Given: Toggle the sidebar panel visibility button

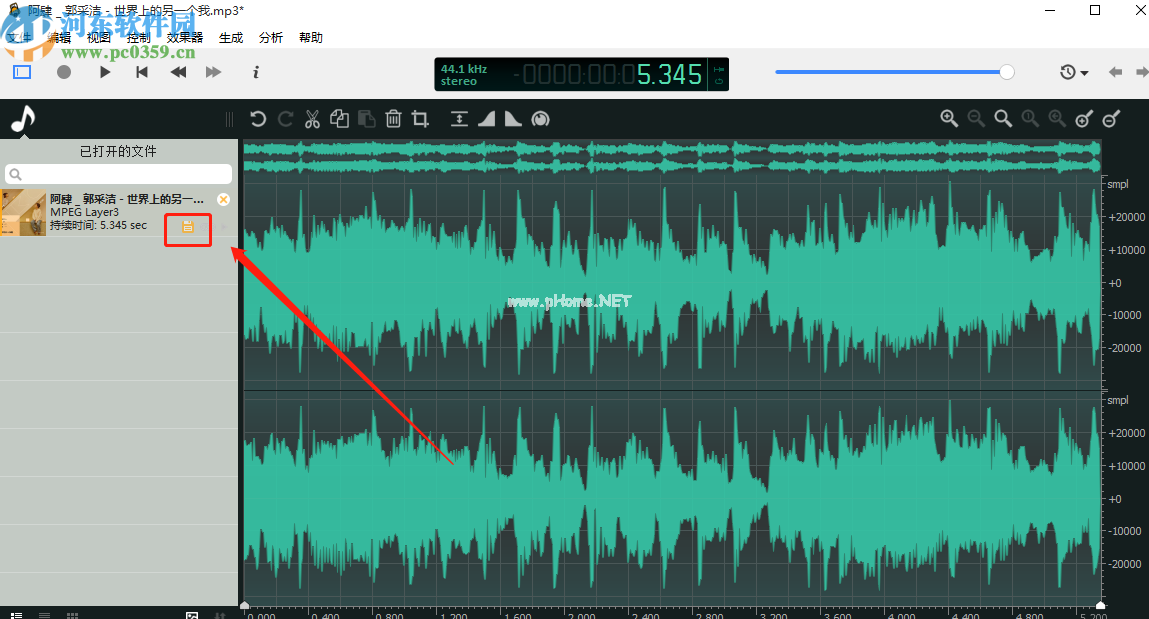Looking at the screenshot, I should click(22, 72).
